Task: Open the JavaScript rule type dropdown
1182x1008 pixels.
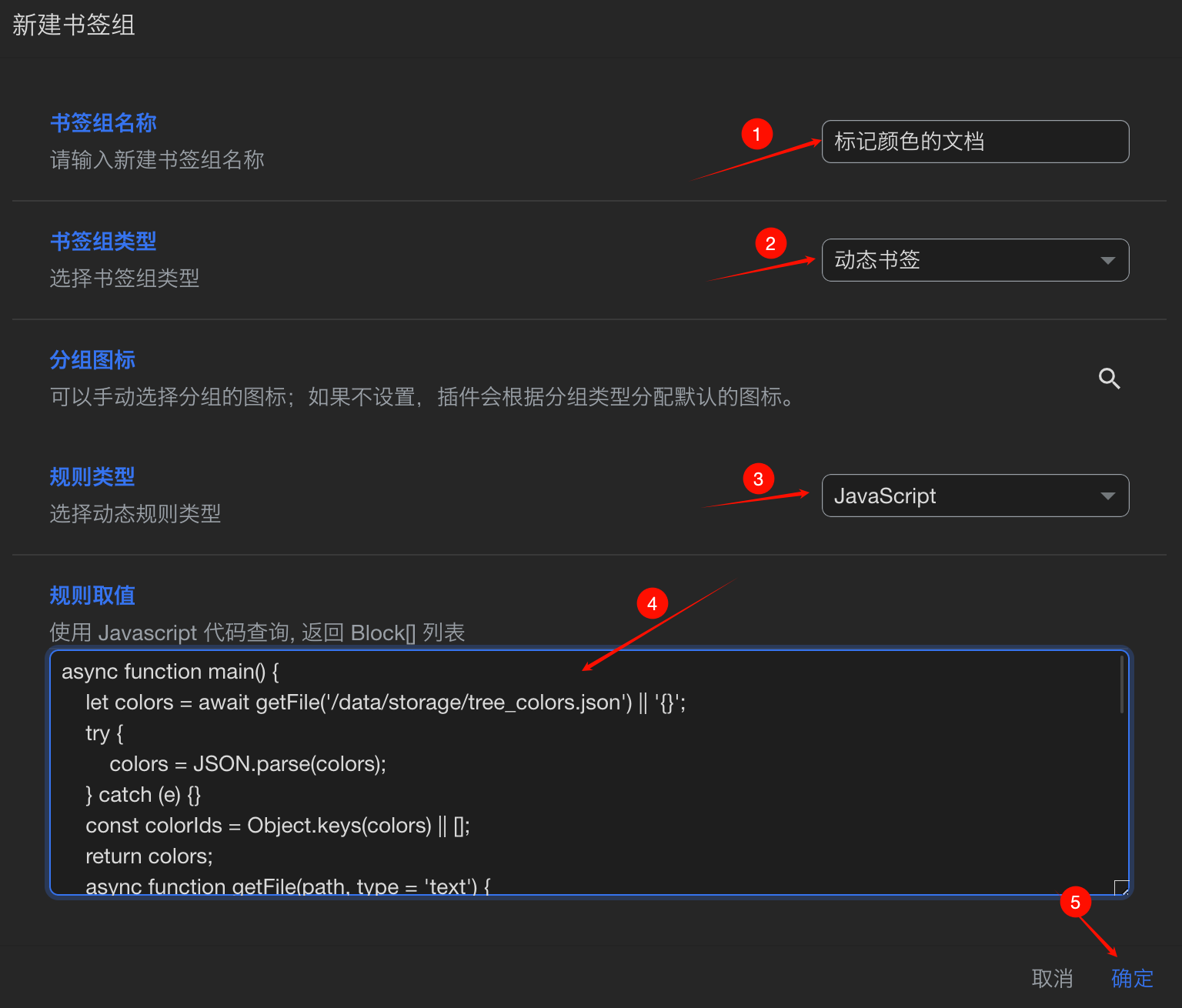Action: coord(975,496)
